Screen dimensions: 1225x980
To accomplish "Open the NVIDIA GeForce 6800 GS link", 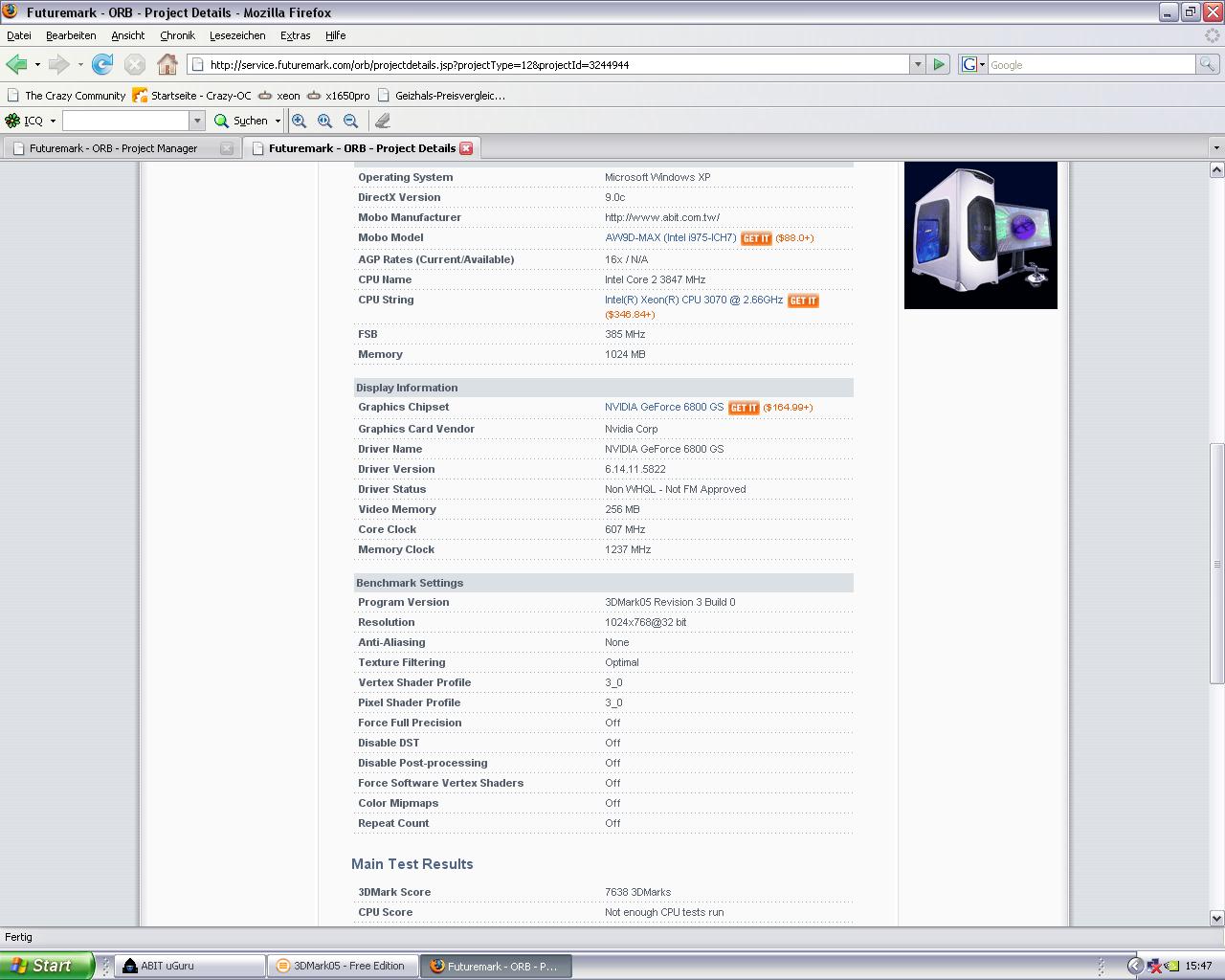I will 664,408.
